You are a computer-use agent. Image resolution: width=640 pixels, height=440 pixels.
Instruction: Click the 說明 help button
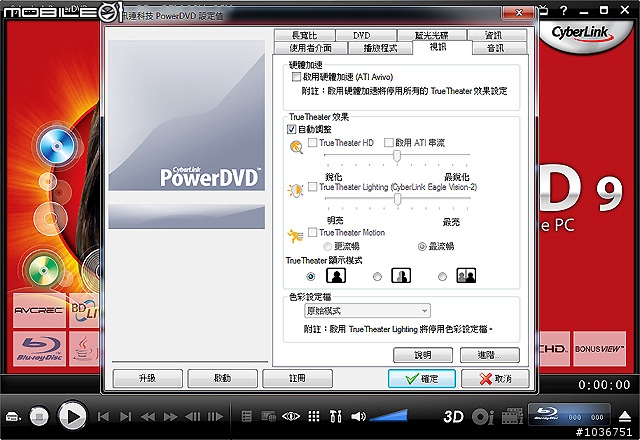(423, 355)
